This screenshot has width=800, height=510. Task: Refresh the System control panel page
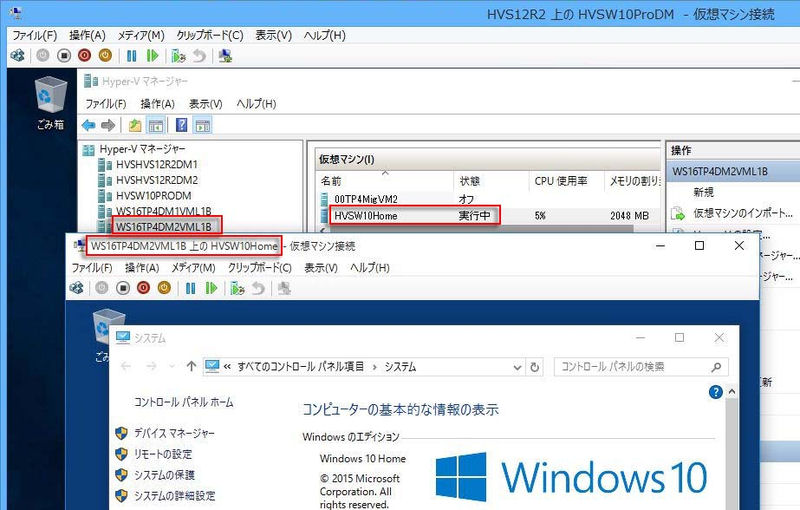click(535, 367)
